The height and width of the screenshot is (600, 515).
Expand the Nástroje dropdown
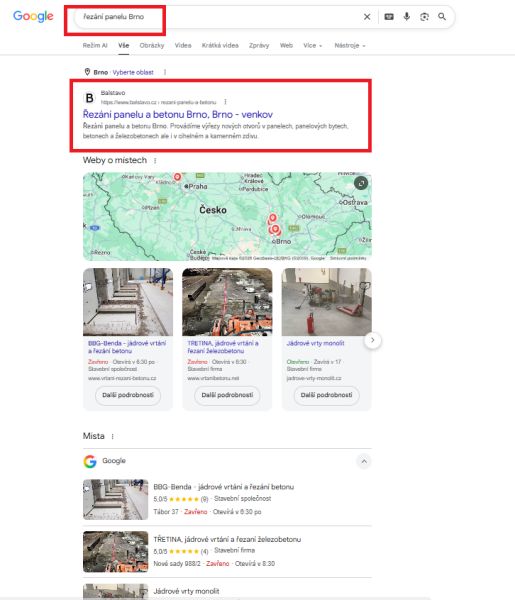[350, 46]
